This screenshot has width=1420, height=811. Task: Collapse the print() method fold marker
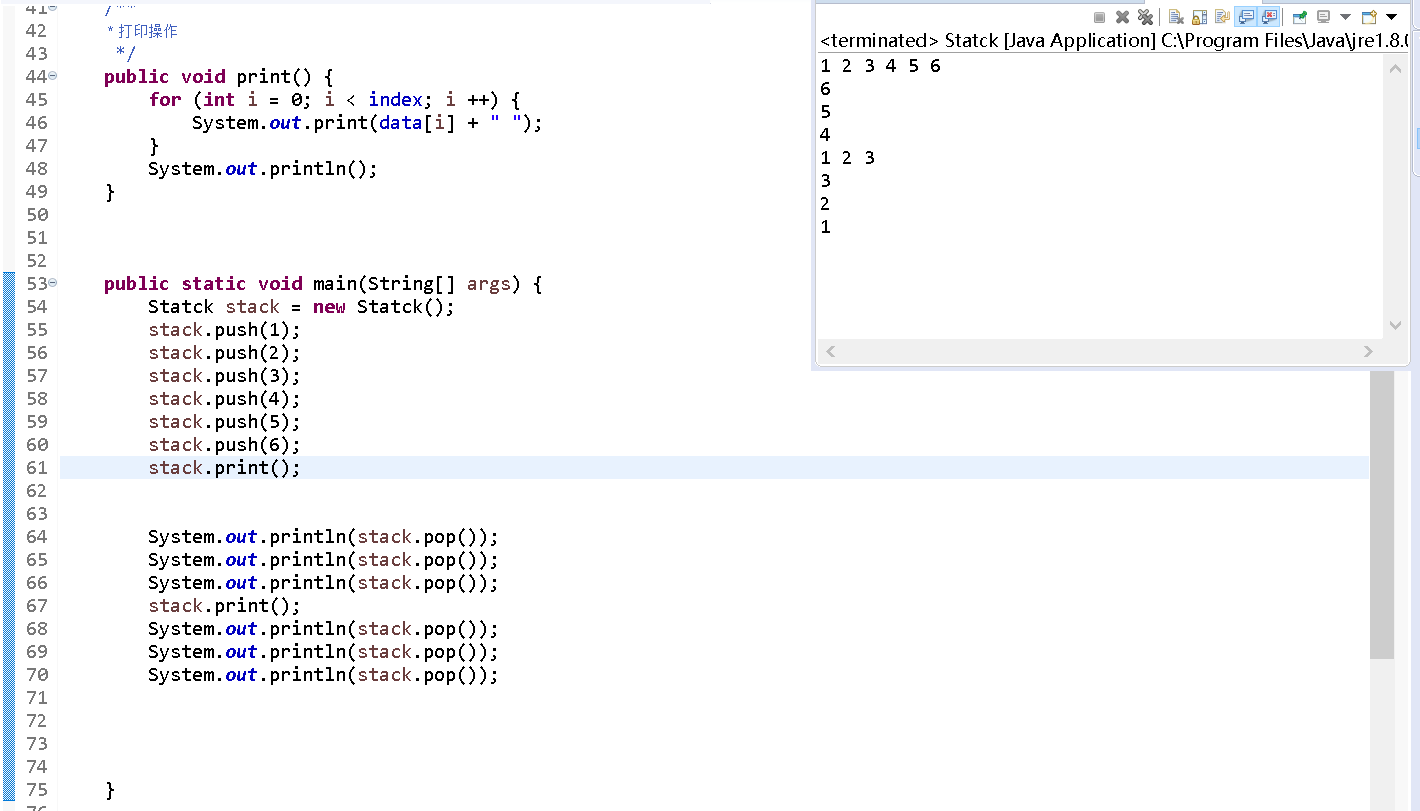53,75
